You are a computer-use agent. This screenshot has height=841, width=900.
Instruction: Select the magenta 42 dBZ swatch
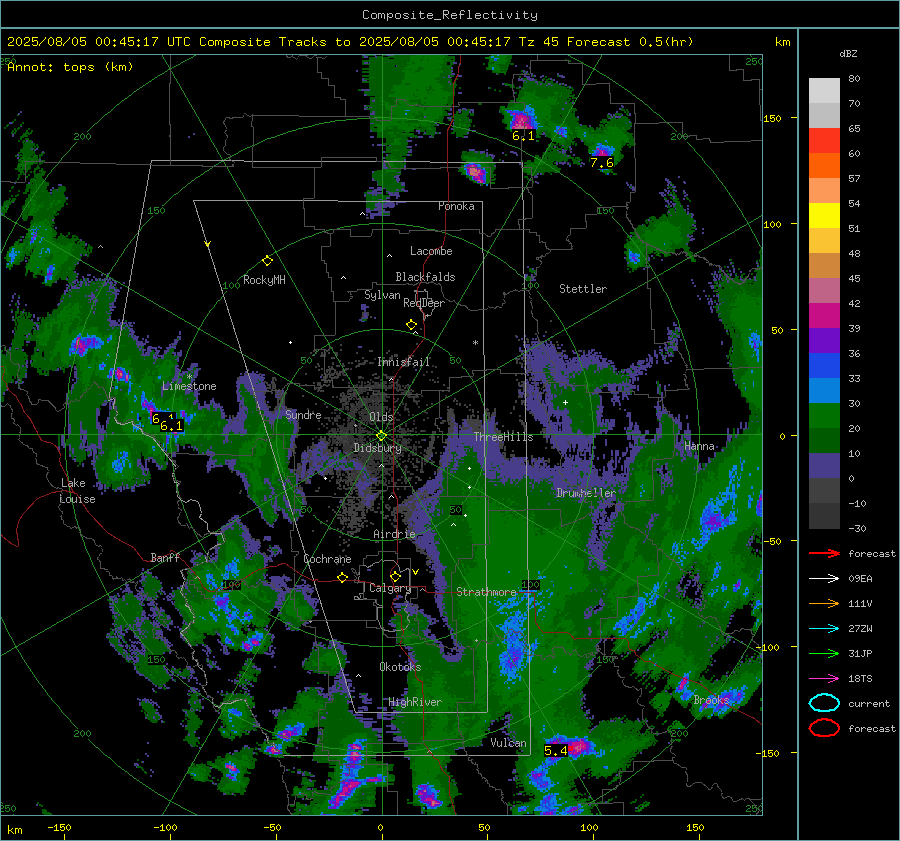click(824, 316)
